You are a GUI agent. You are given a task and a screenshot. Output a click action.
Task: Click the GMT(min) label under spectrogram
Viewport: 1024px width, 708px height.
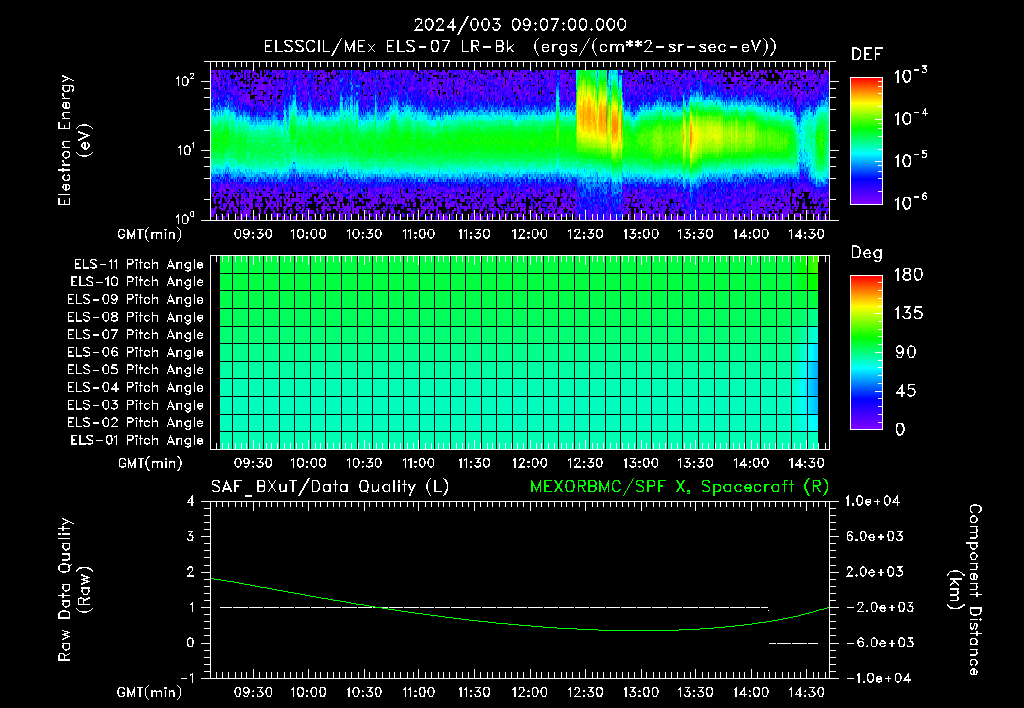tap(150, 234)
